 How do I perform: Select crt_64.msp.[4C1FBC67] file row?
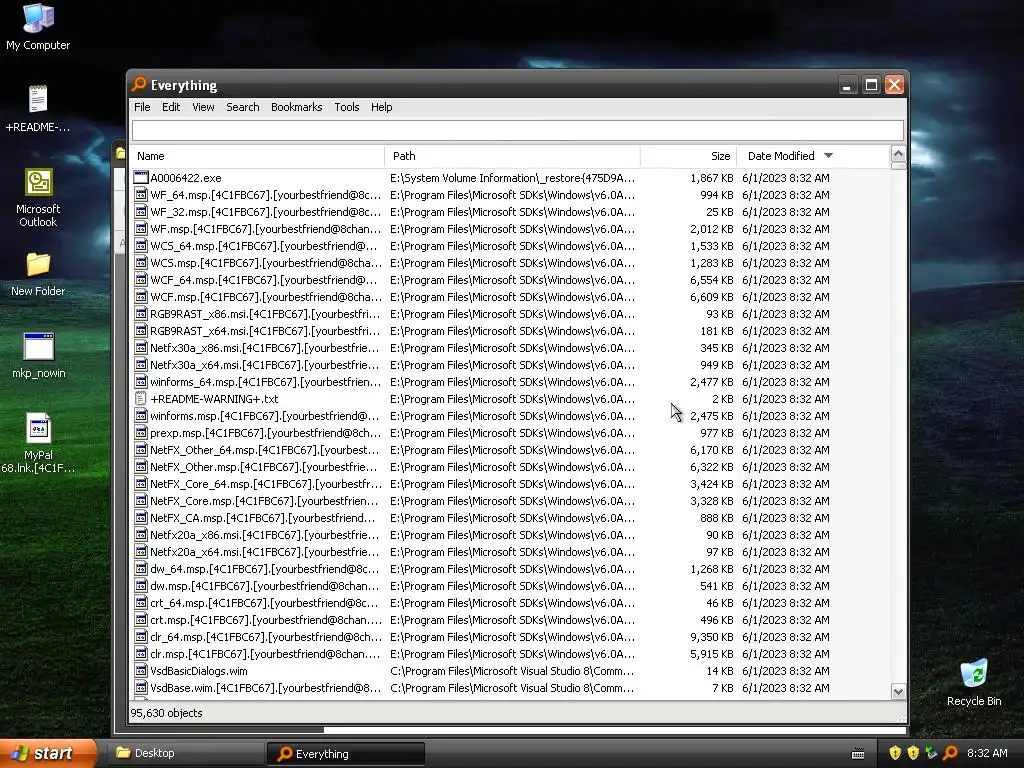[511, 603]
